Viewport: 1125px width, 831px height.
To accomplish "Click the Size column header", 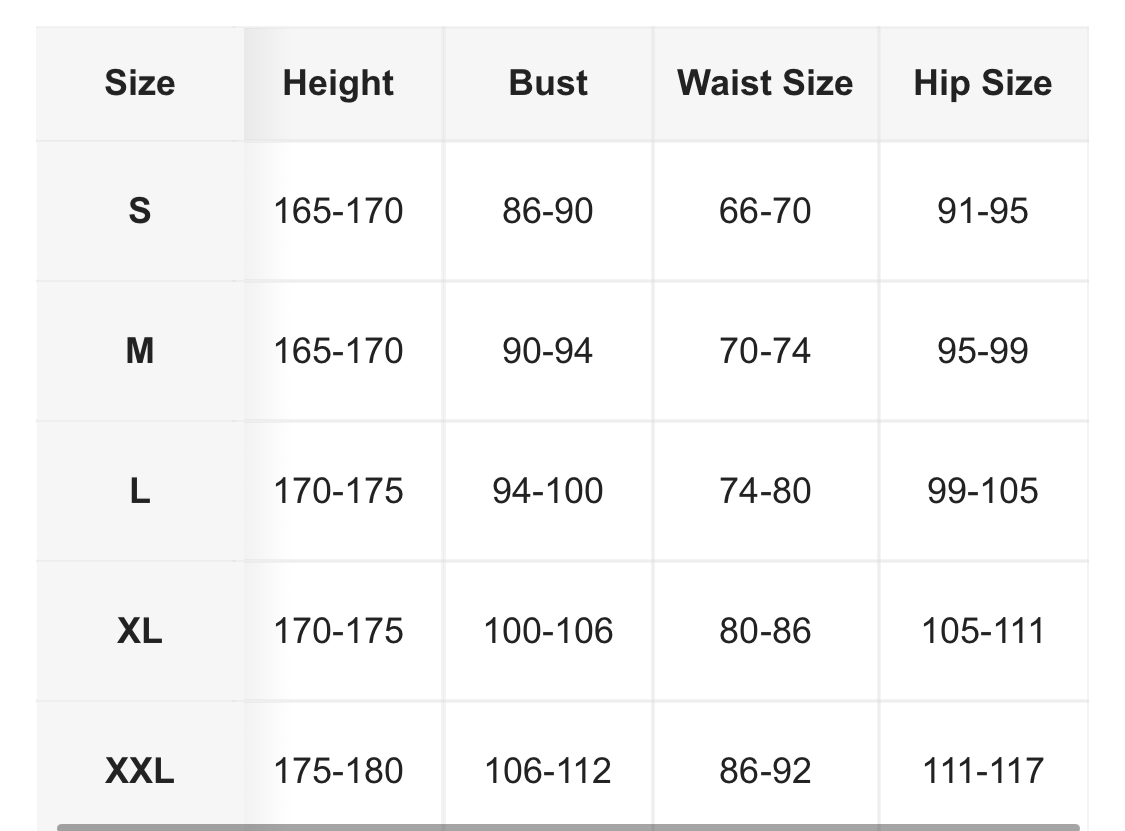I will coord(140,83).
